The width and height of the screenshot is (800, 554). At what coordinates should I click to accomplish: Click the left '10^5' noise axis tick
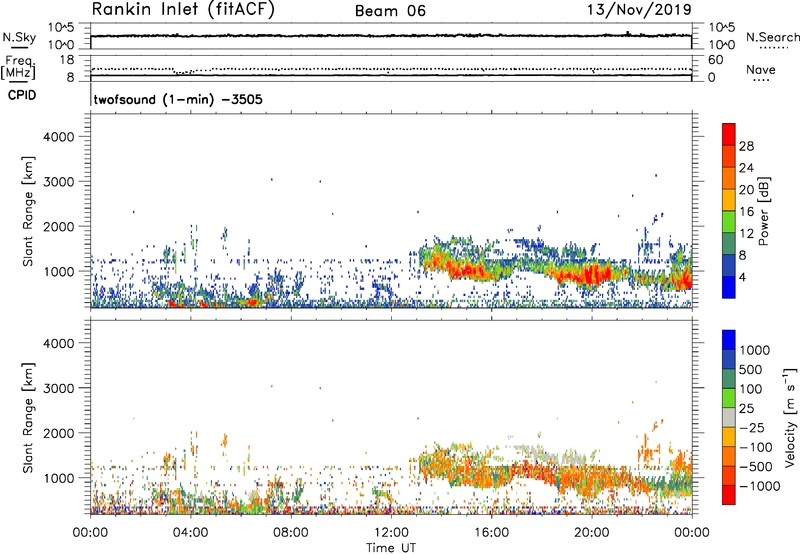[x=61, y=28]
